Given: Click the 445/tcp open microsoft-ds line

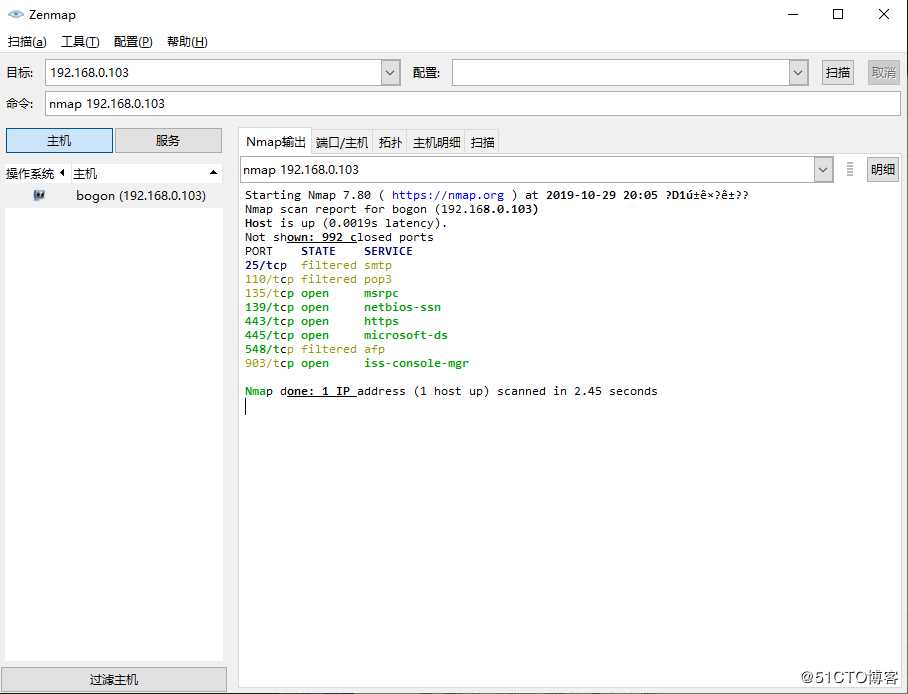Looking at the screenshot, I should (346, 335).
